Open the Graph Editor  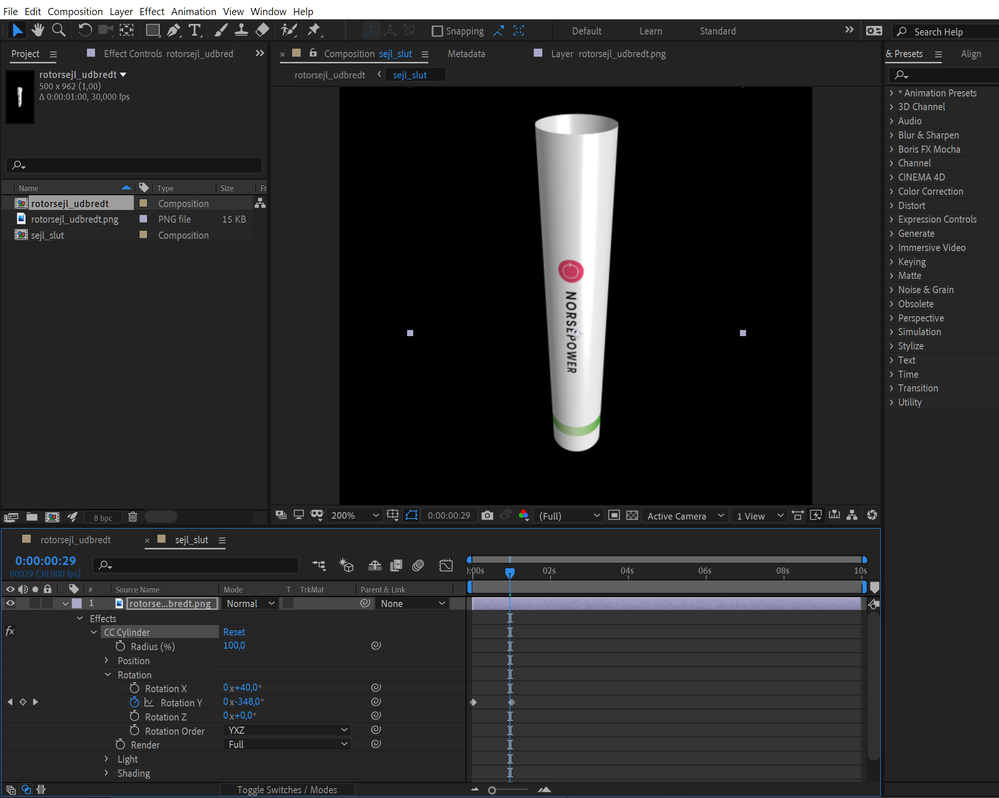pyautogui.click(x=446, y=566)
